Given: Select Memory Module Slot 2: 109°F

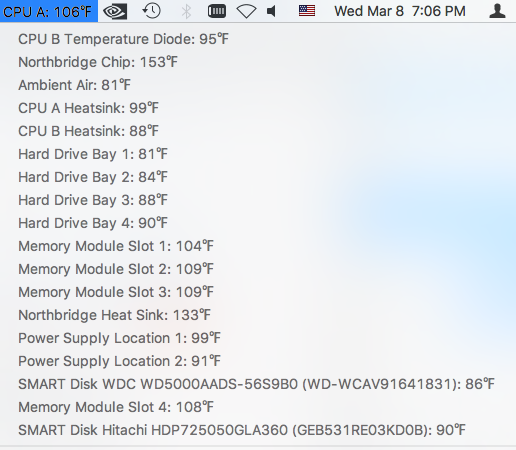Looking at the screenshot, I should 258,269.
